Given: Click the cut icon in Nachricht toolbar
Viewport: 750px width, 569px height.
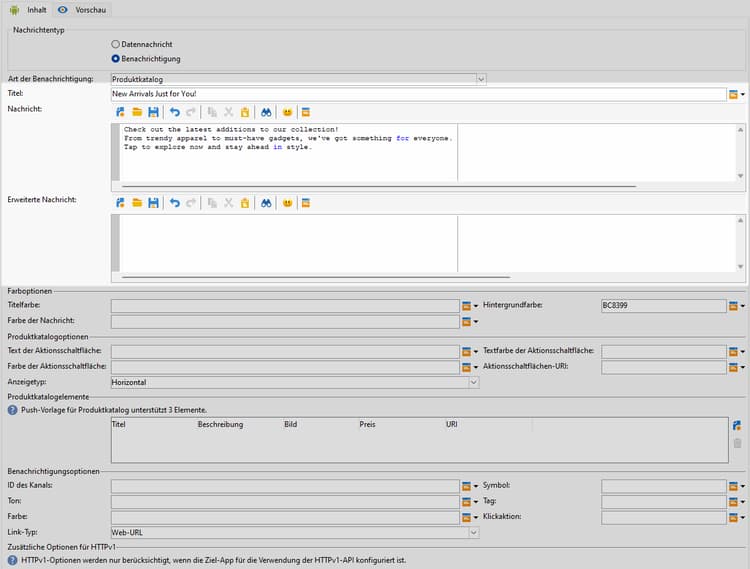Looking at the screenshot, I should [x=229, y=112].
